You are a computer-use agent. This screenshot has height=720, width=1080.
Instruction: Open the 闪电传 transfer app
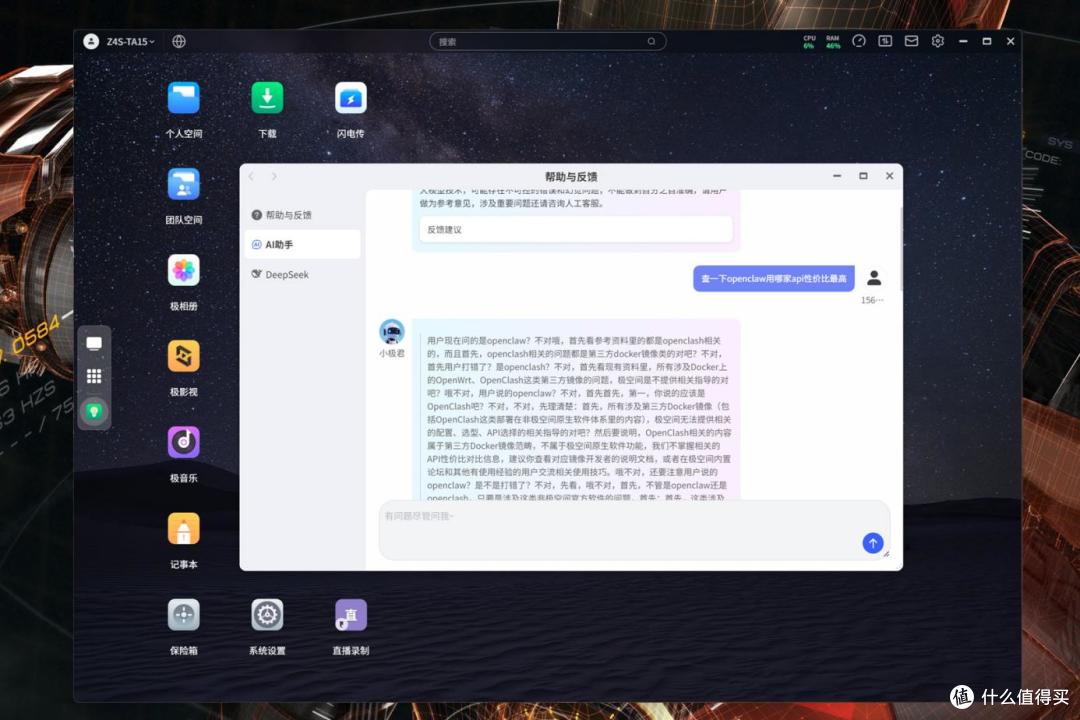tap(351, 99)
